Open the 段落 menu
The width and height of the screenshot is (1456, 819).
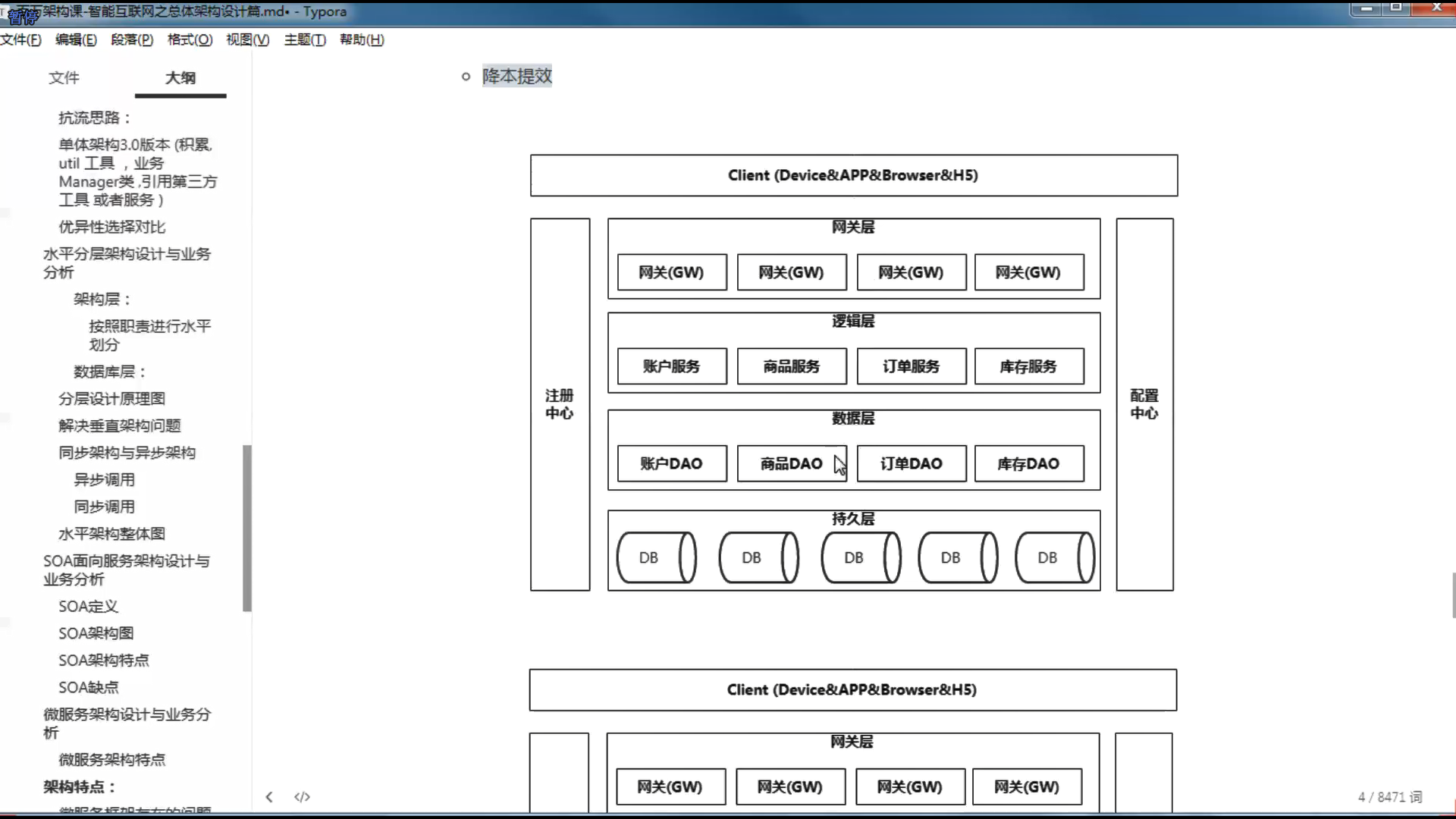point(132,39)
